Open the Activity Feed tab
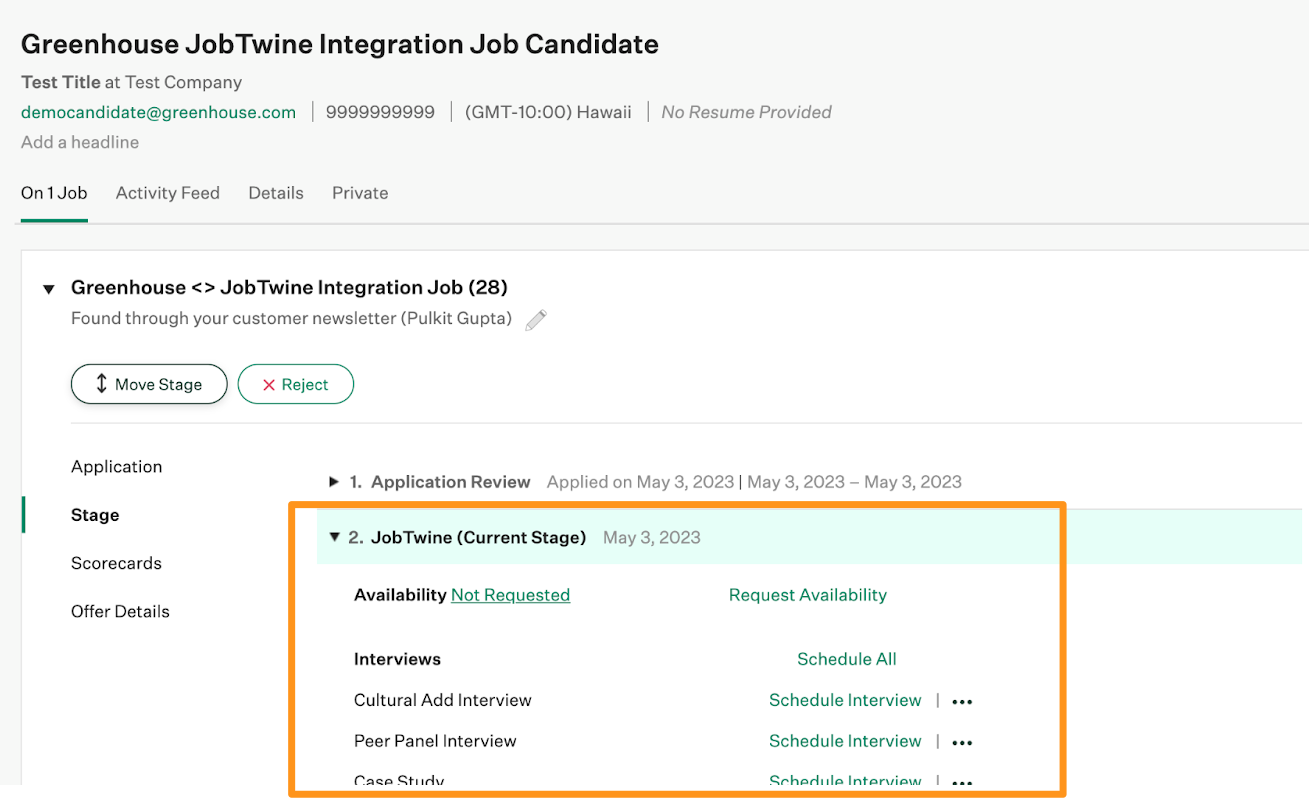Viewport: 1309px width, 798px height. click(x=168, y=193)
